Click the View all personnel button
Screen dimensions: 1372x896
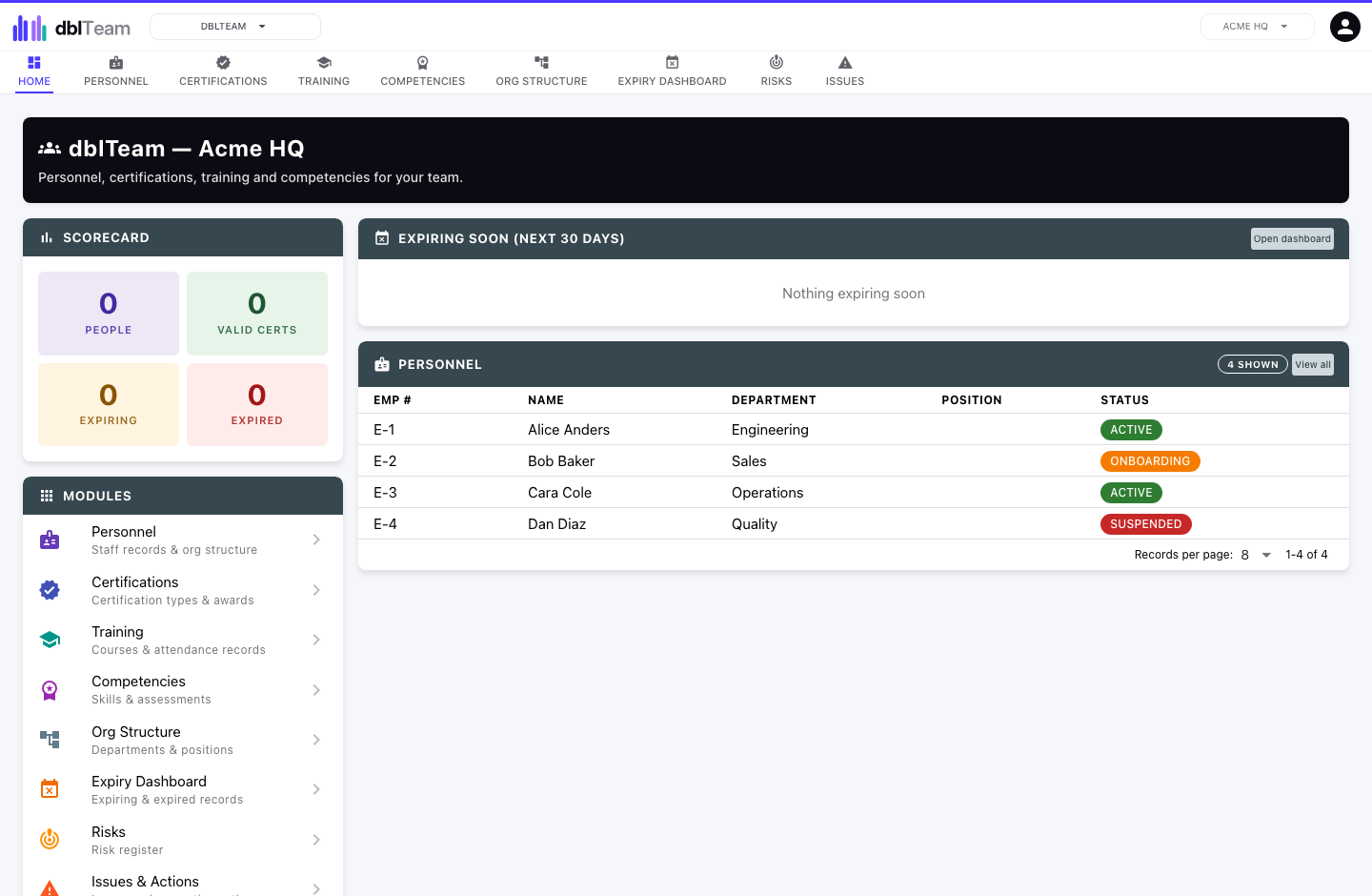1313,364
